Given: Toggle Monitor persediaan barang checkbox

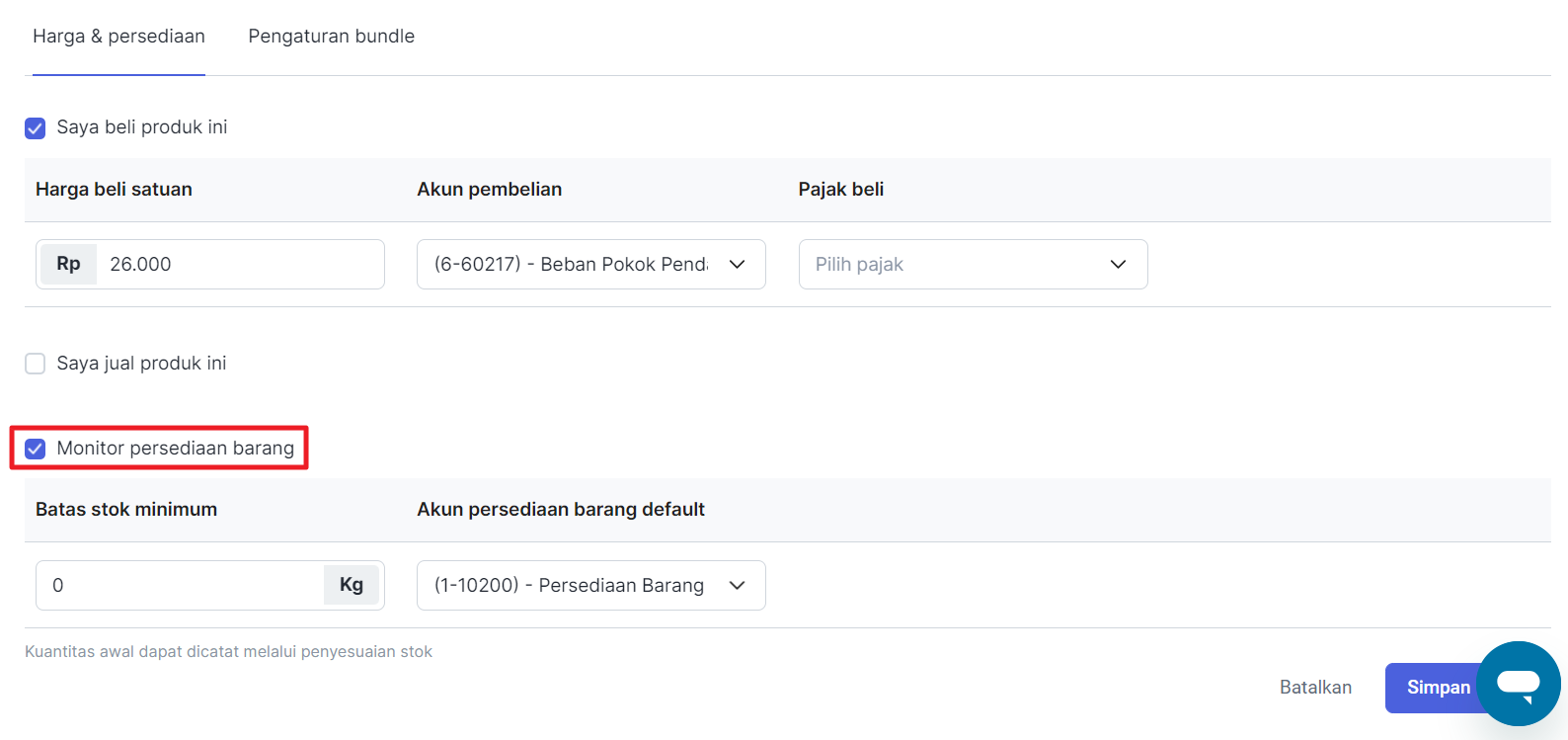Looking at the screenshot, I should tap(36, 449).
